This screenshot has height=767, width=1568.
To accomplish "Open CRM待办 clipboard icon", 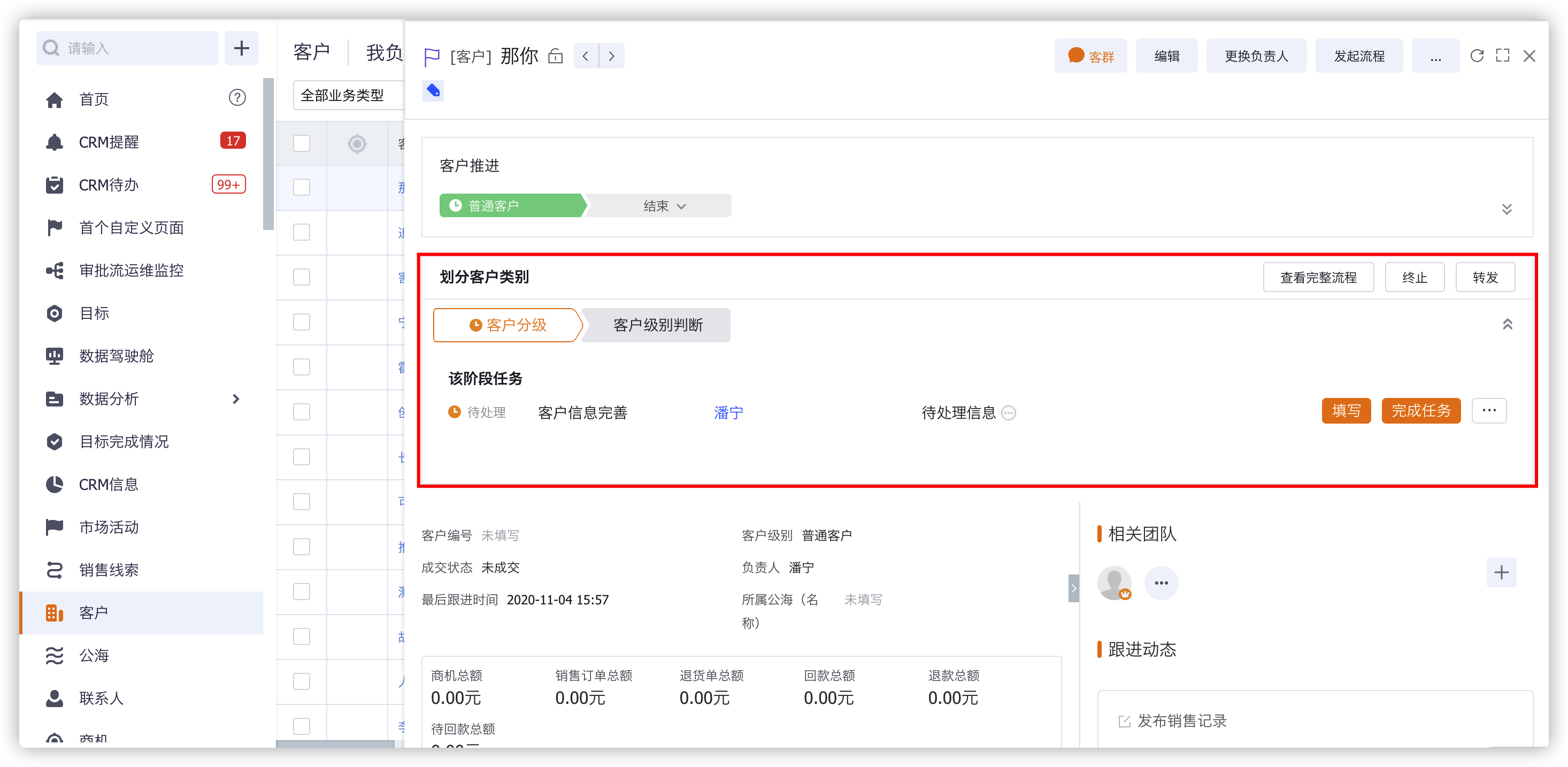I will [54, 185].
